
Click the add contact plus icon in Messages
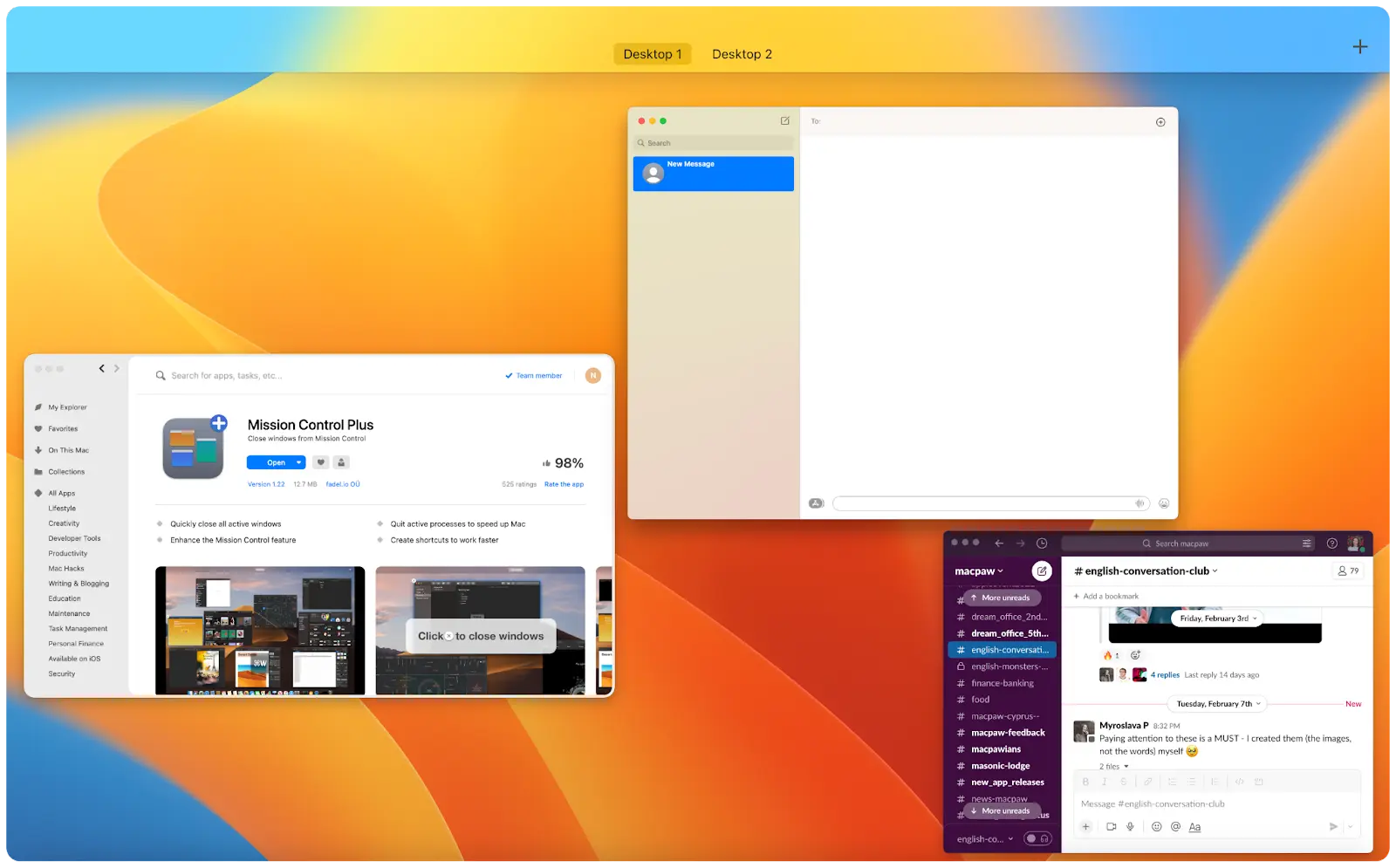click(x=1160, y=122)
